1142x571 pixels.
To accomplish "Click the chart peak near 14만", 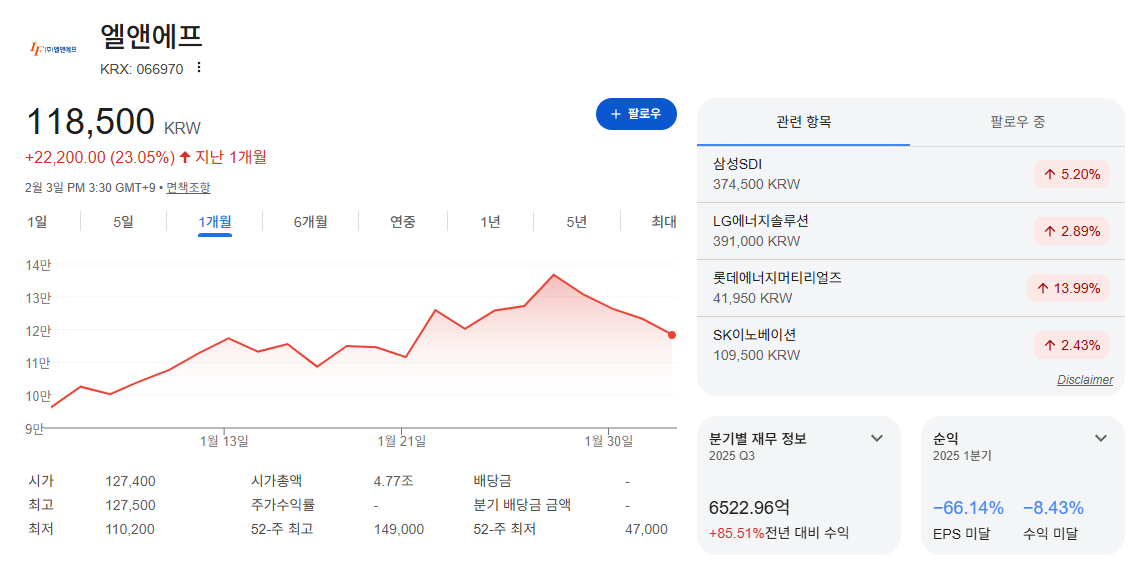I will pyautogui.click(x=554, y=275).
